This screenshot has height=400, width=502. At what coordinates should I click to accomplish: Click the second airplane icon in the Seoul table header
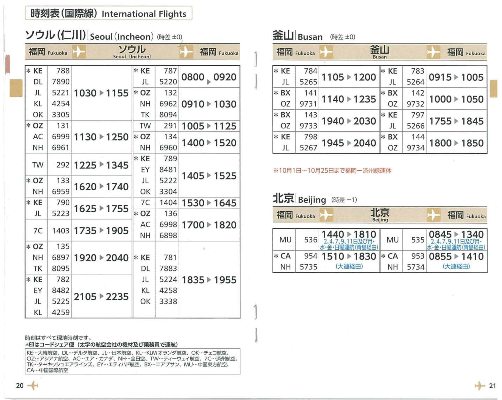coord(186,52)
